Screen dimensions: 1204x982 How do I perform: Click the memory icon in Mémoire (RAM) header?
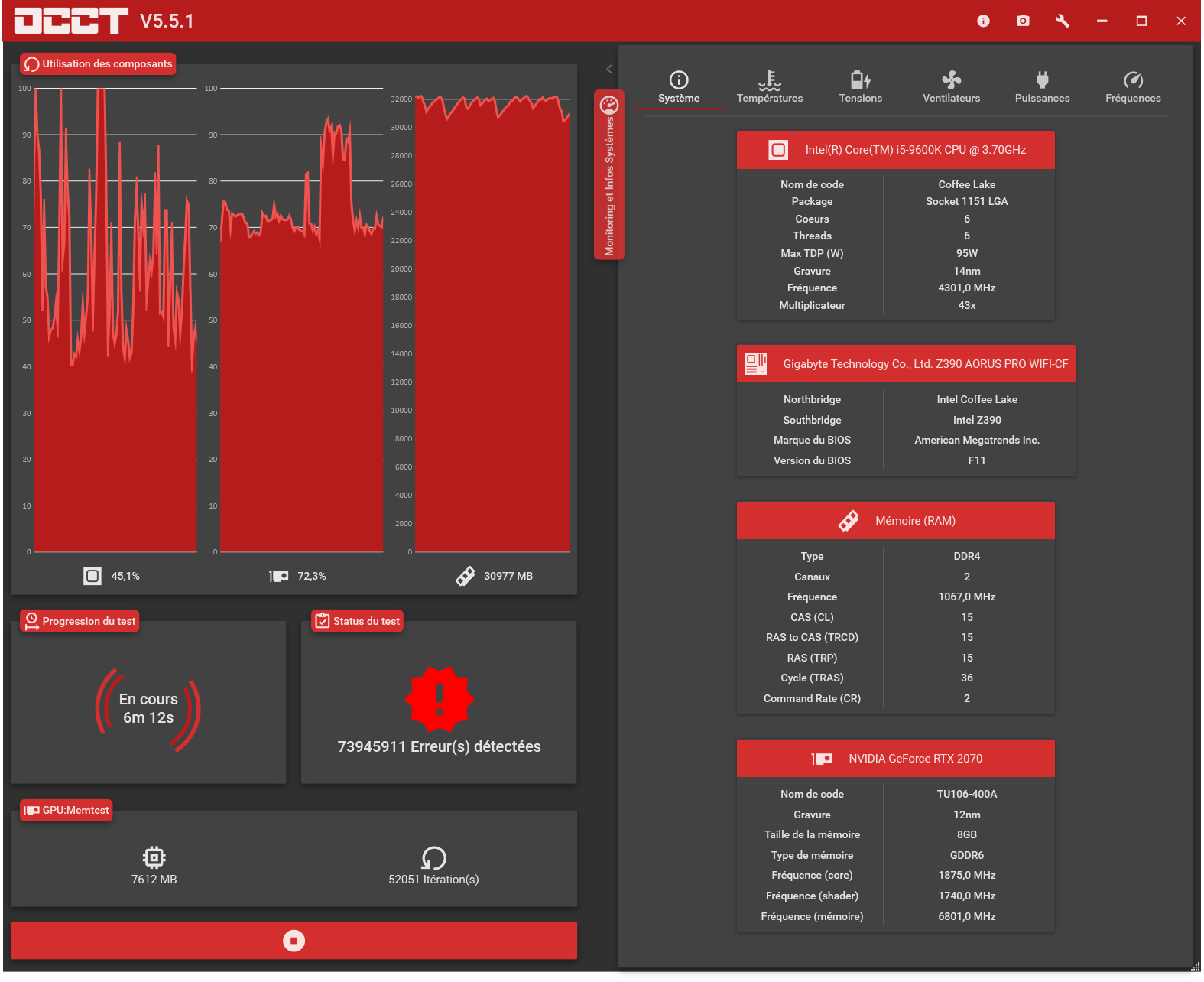point(849,521)
